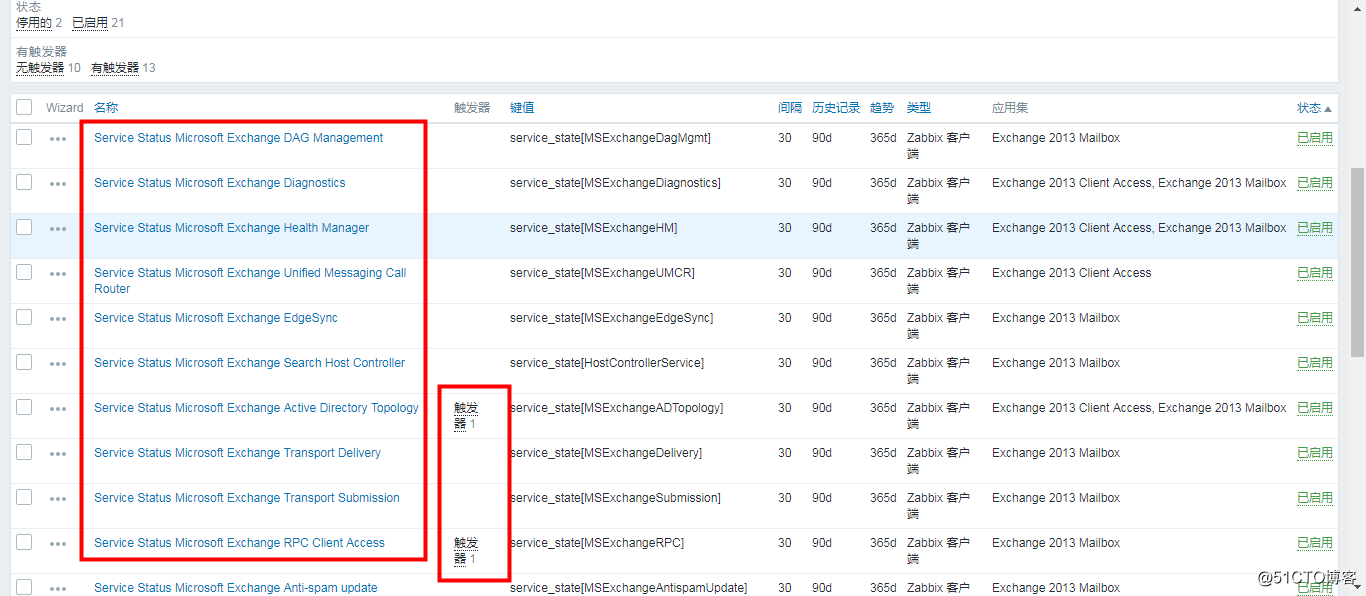Screen dimensions: 1366x596
Task: Open menu dots for Active Directory Topology
Action: coord(58,409)
